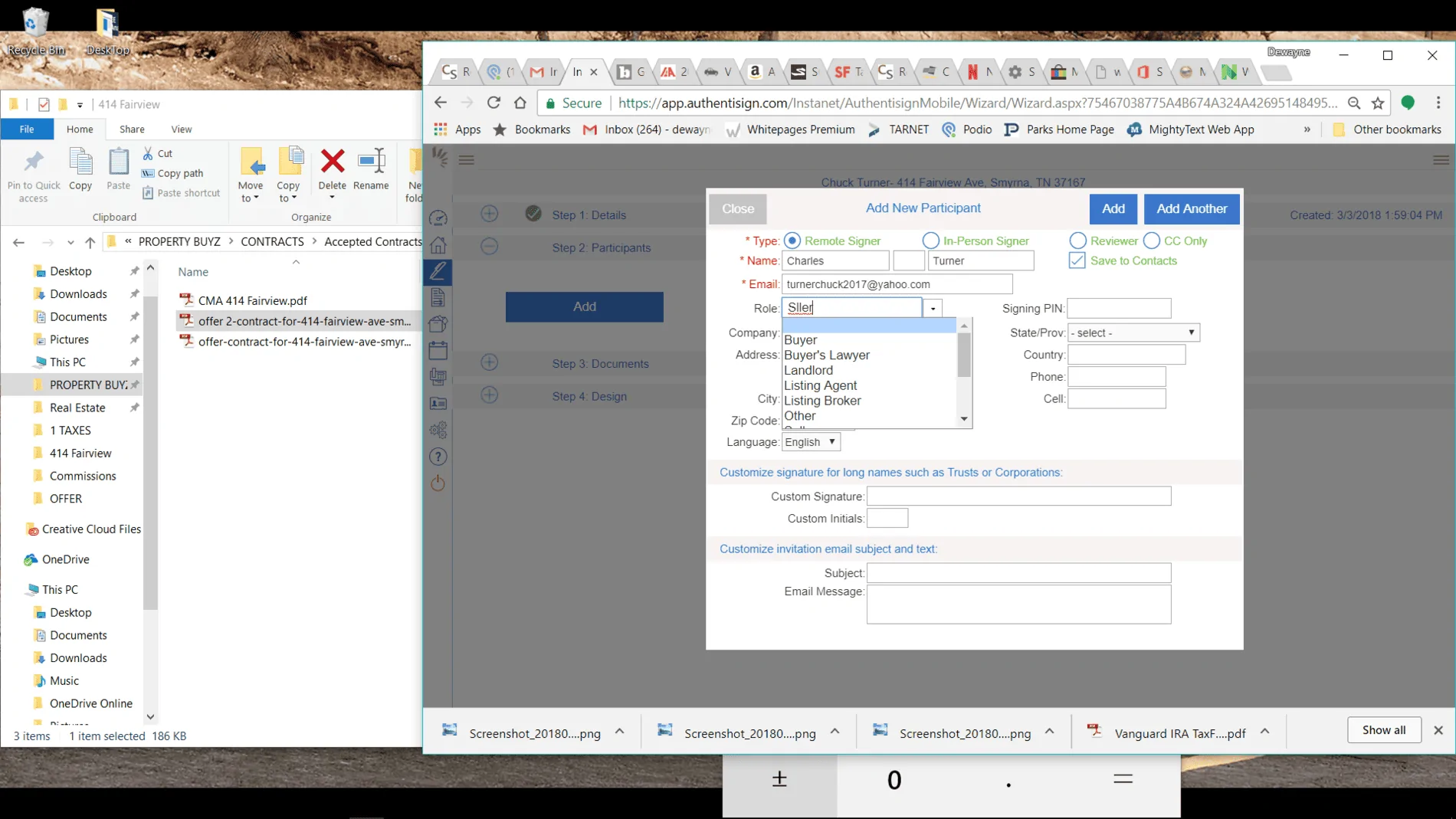
Task: Switch to View ribbon tab
Action: click(182, 129)
